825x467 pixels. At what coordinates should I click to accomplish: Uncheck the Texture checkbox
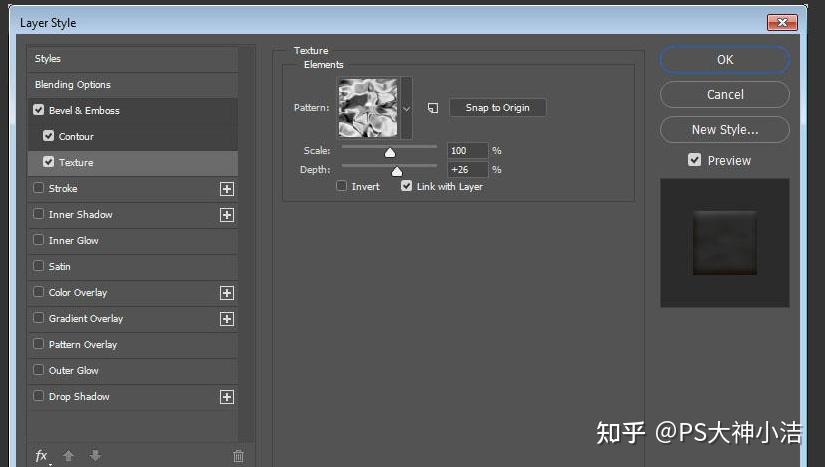tap(48, 162)
